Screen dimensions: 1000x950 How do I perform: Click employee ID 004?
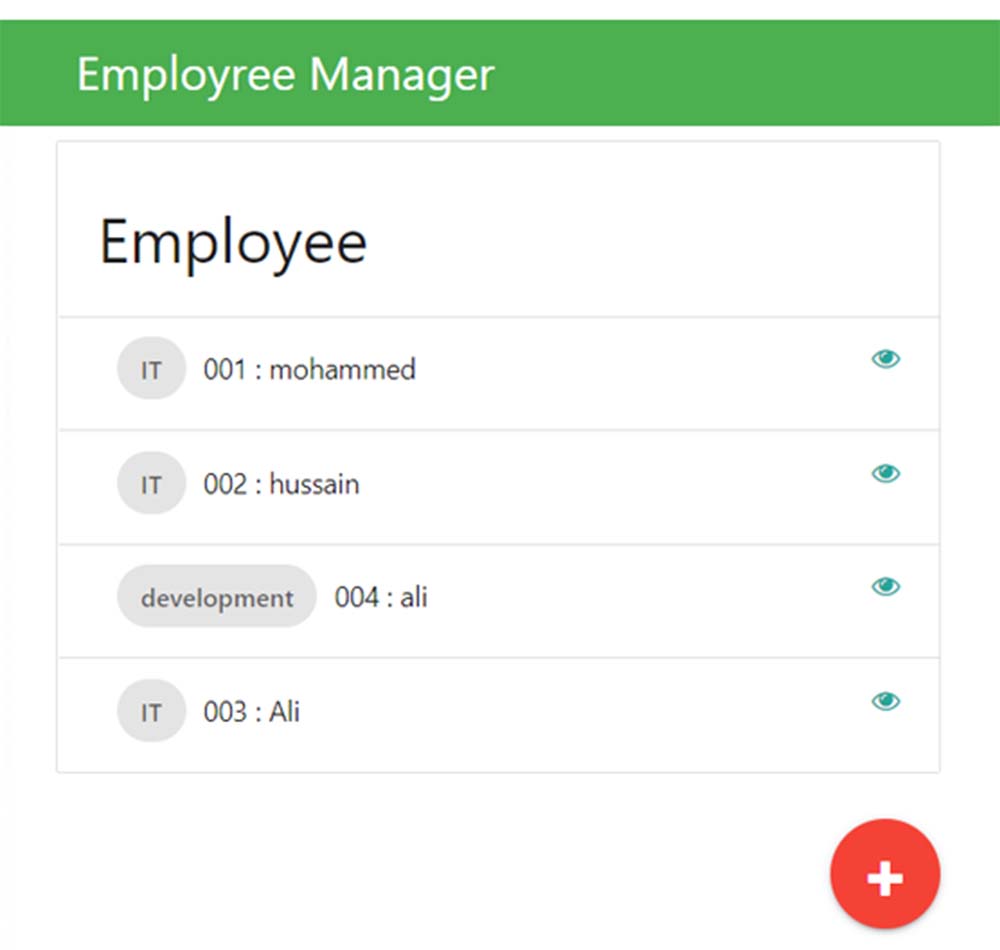(356, 598)
